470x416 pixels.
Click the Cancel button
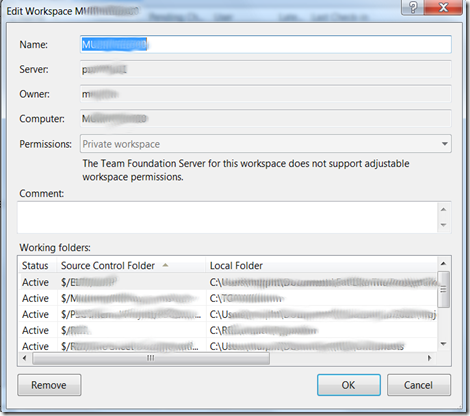coord(419,385)
